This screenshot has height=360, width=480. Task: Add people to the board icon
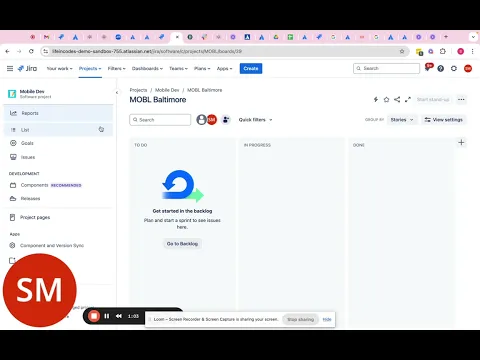tap(226, 120)
